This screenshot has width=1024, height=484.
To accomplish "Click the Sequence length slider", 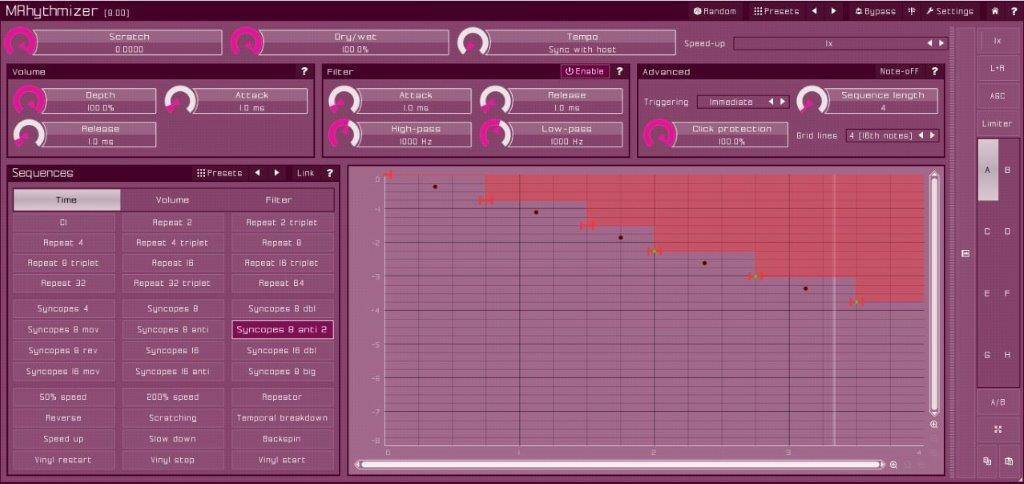I will click(x=882, y=101).
